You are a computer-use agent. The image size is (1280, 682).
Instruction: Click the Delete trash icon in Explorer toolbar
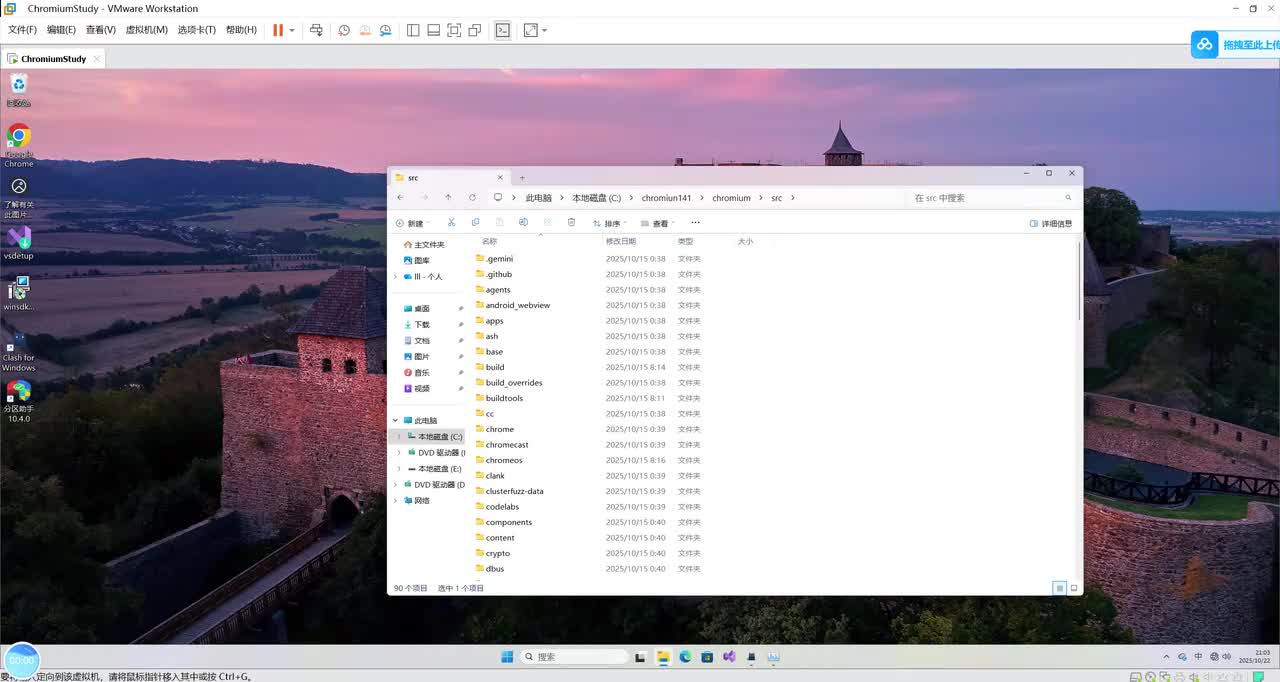571,223
